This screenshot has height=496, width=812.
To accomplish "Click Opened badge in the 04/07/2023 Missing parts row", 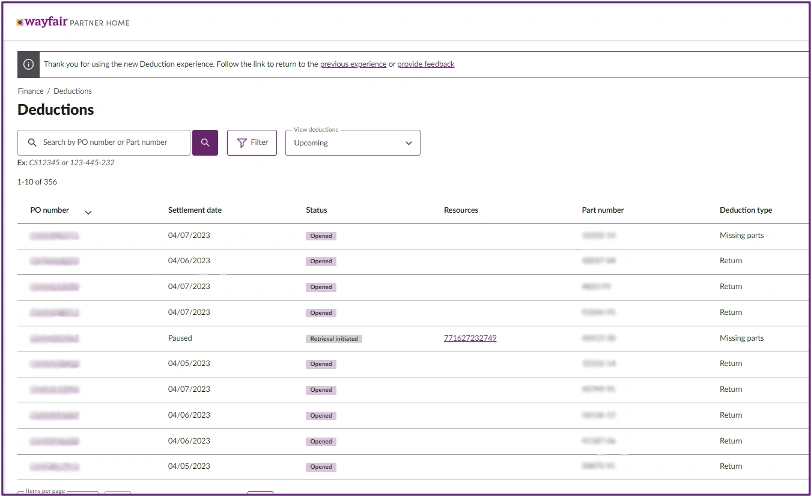I will [x=321, y=236].
